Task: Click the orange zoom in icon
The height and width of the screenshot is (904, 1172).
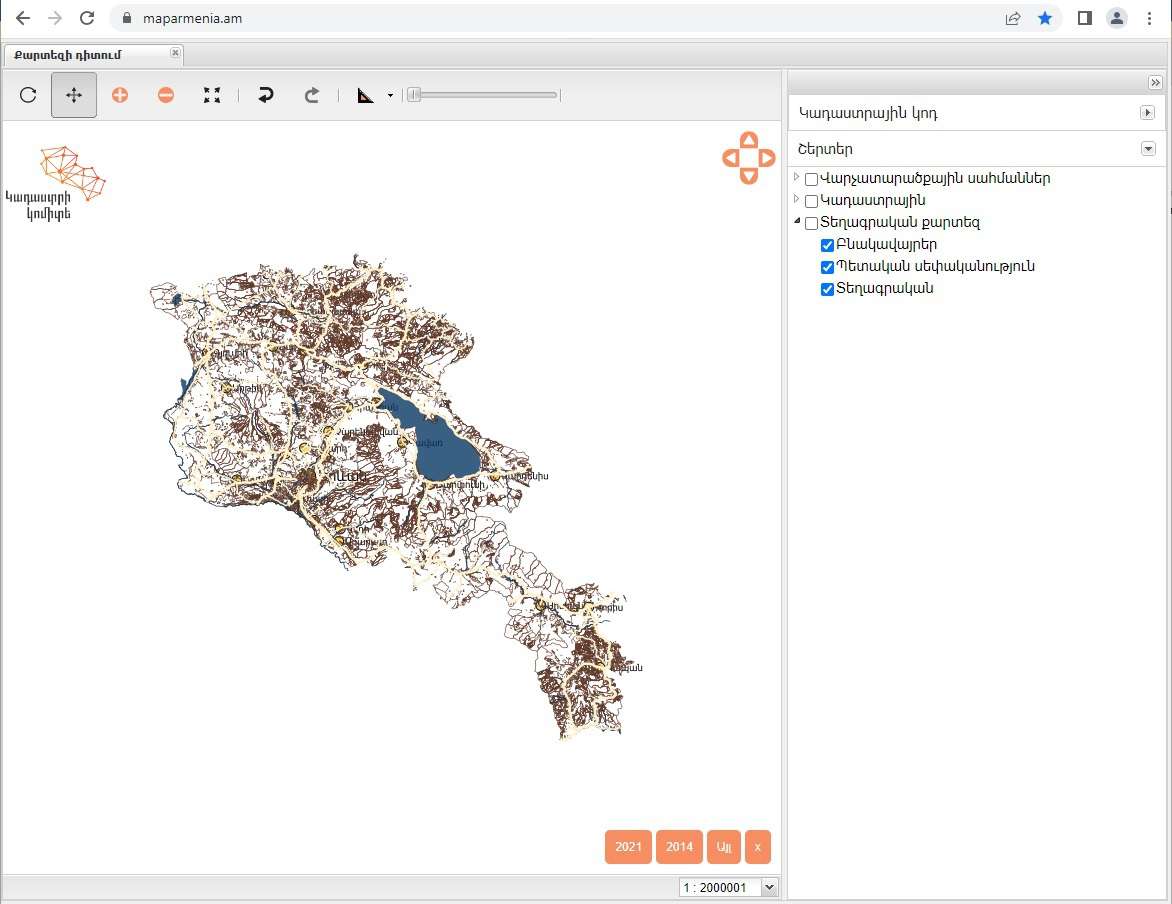Action: click(120, 95)
